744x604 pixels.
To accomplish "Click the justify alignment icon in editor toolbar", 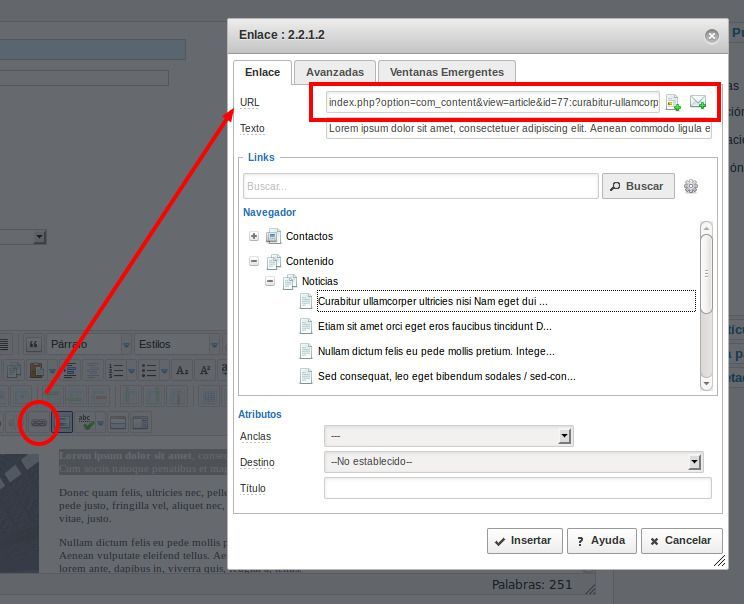I will 4,344.
